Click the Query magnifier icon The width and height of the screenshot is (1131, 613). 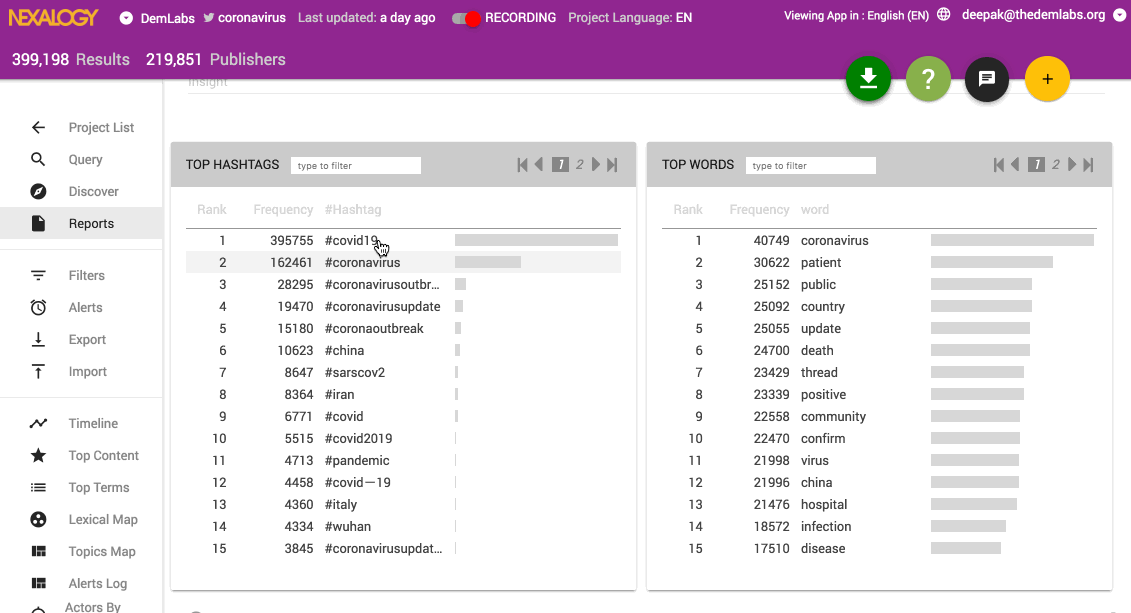(38, 159)
